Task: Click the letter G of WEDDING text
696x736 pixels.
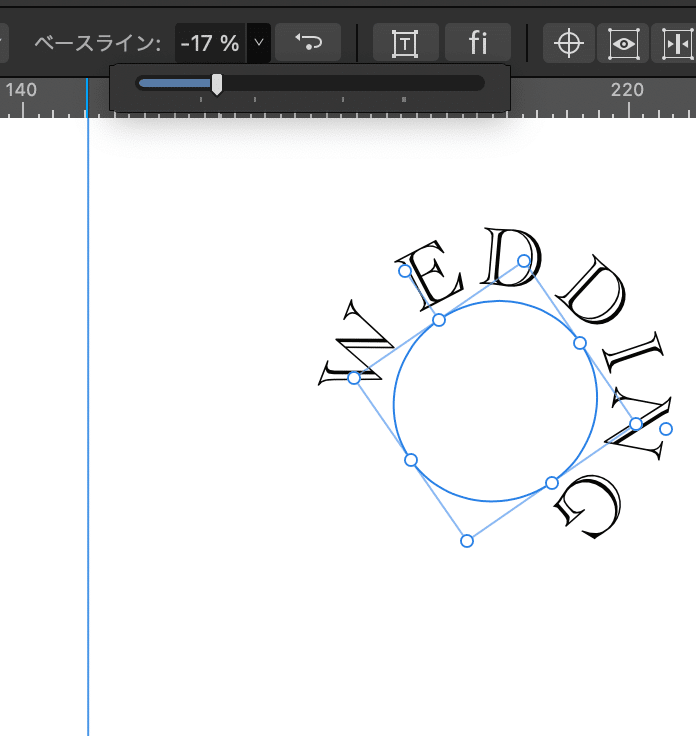Action: click(589, 506)
